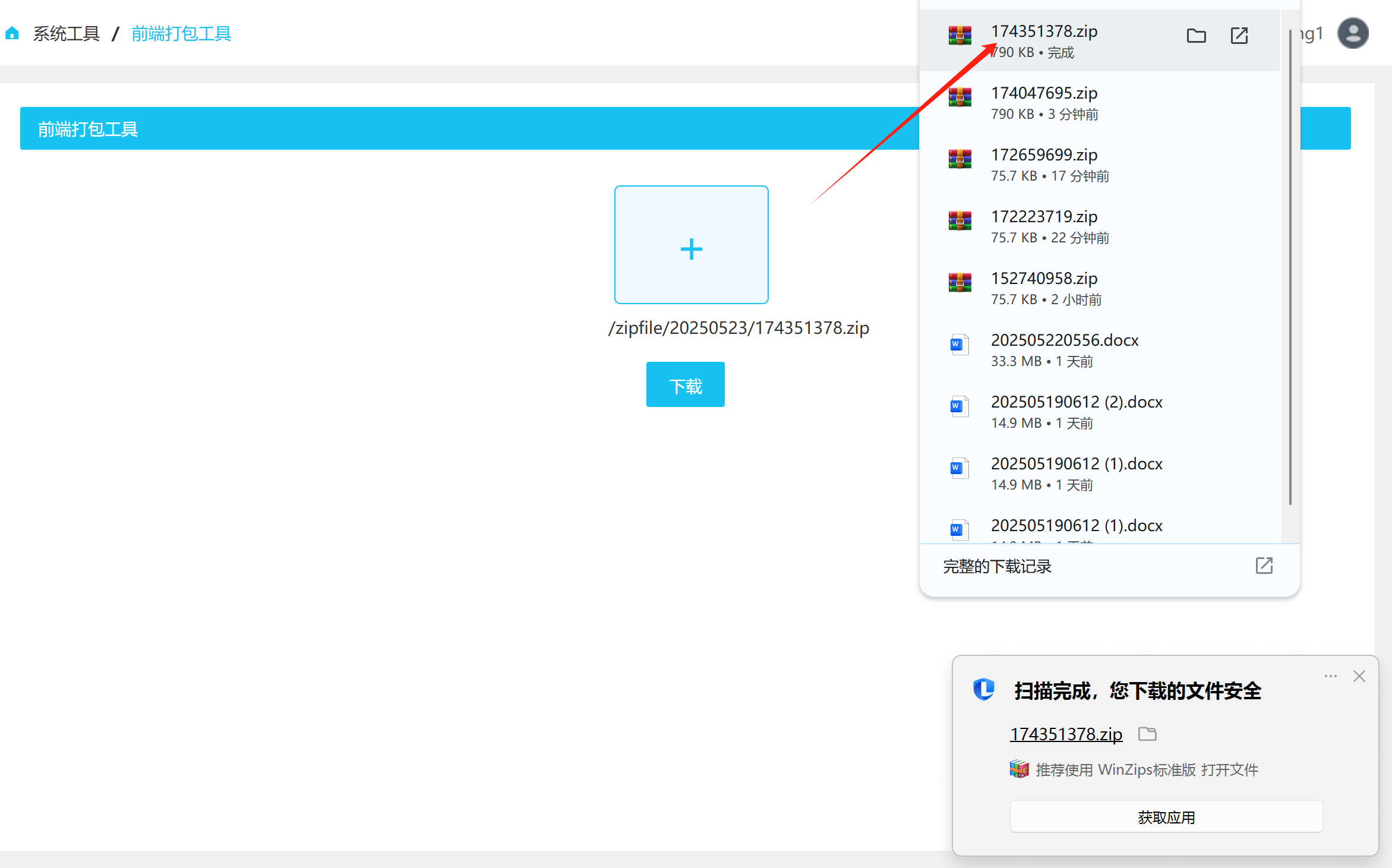Open full download history external icon

(x=1264, y=566)
